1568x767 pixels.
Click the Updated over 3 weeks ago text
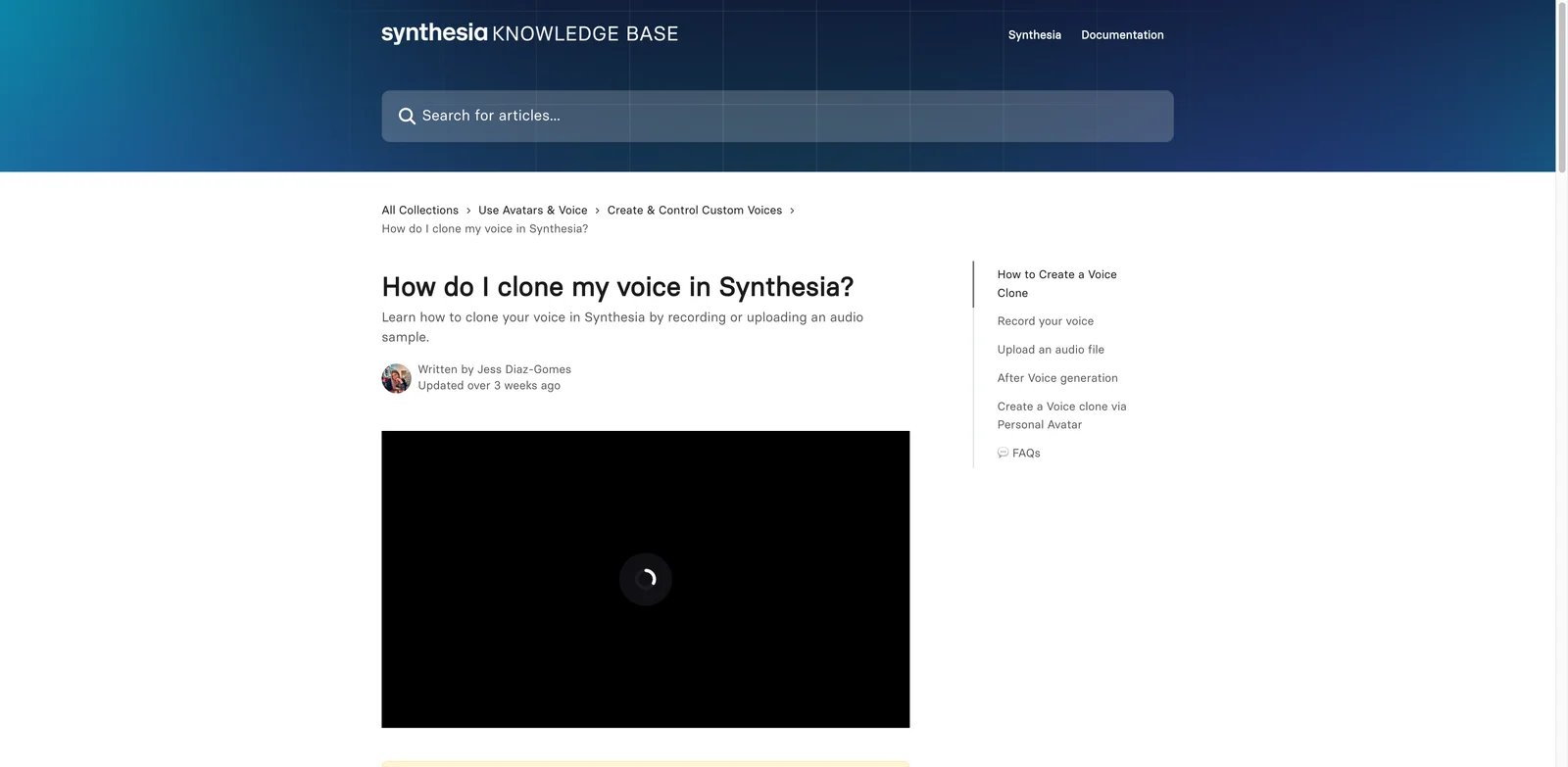click(x=489, y=385)
